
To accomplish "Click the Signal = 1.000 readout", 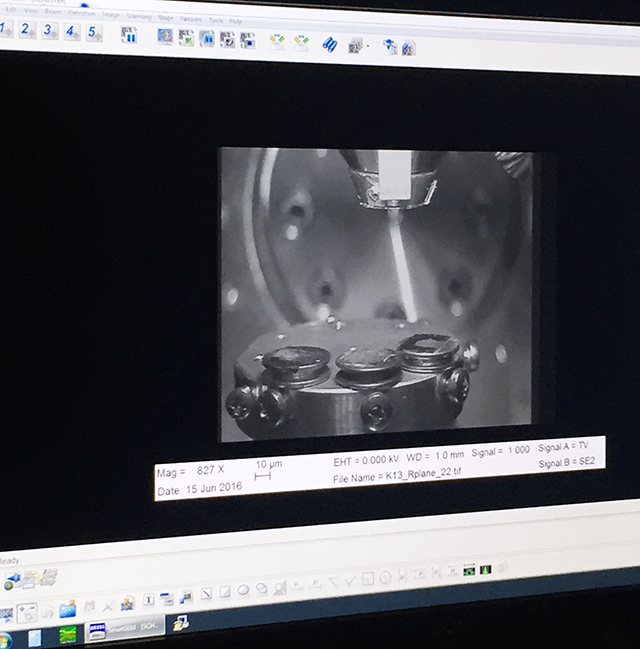I will 500,451.
